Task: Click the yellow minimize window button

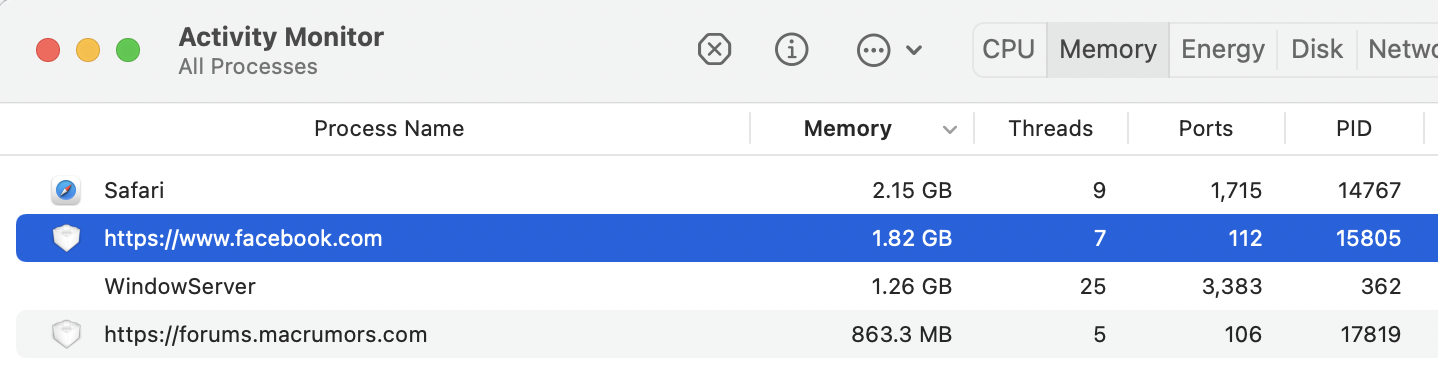Action: click(88, 50)
